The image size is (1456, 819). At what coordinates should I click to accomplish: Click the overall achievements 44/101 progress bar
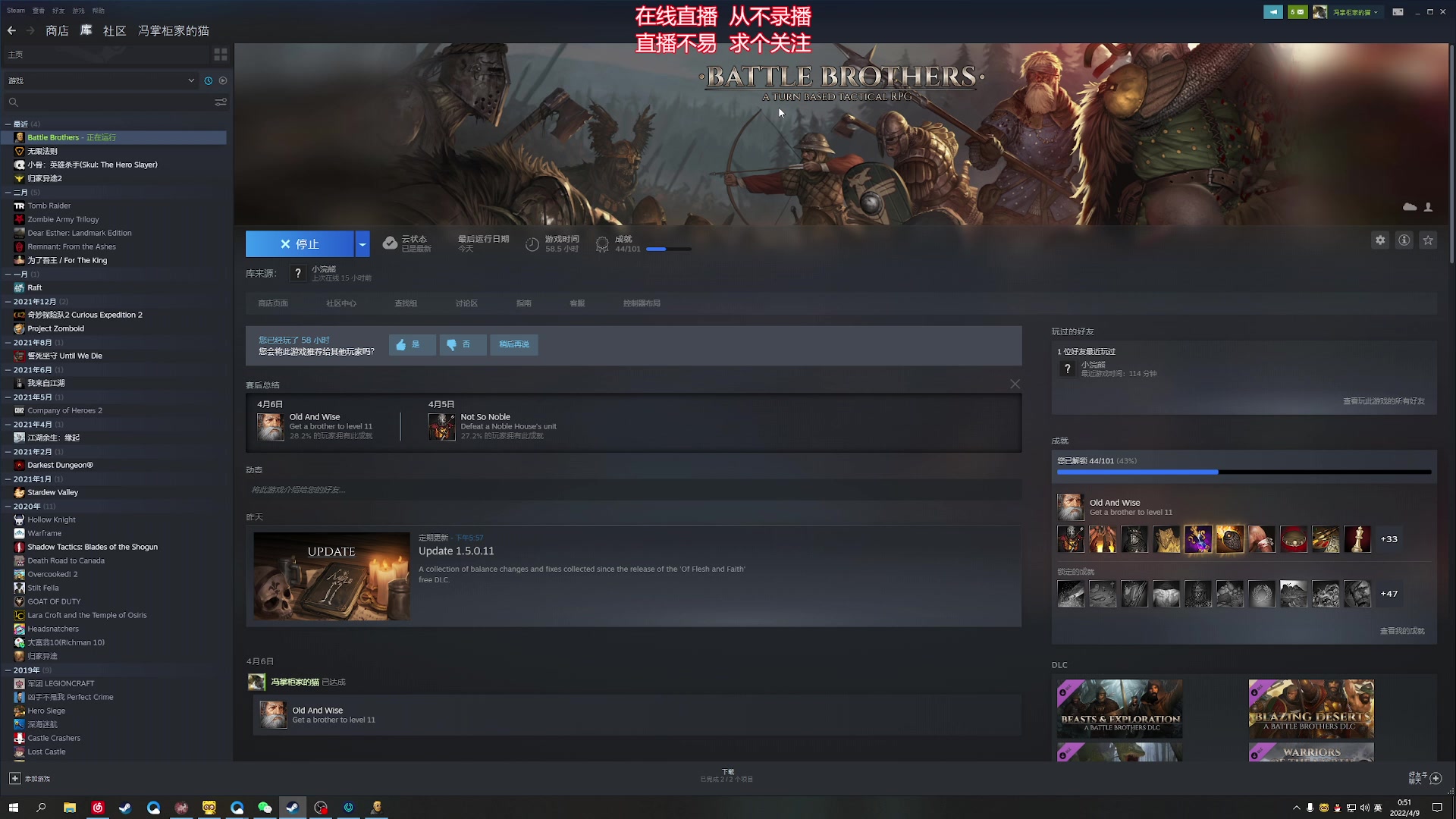click(1244, 472)
